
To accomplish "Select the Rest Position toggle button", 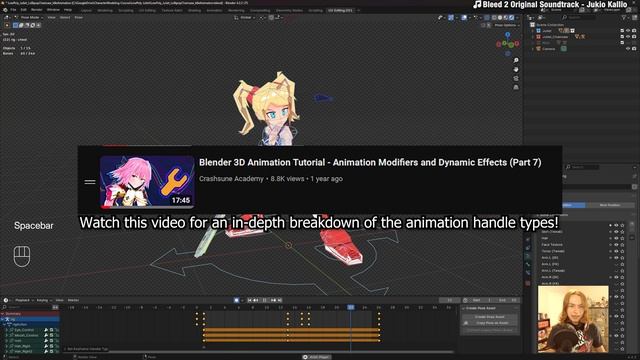I will tap(611, 205).
